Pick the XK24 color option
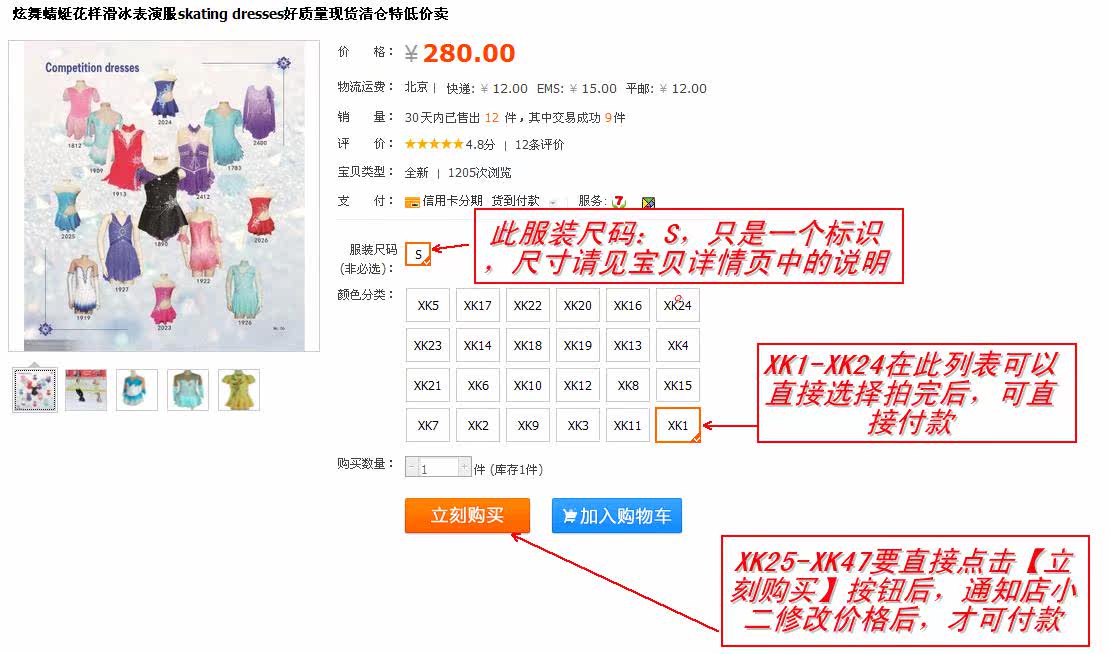Viewport: 1110px width, 654px height. click(677, 305)
